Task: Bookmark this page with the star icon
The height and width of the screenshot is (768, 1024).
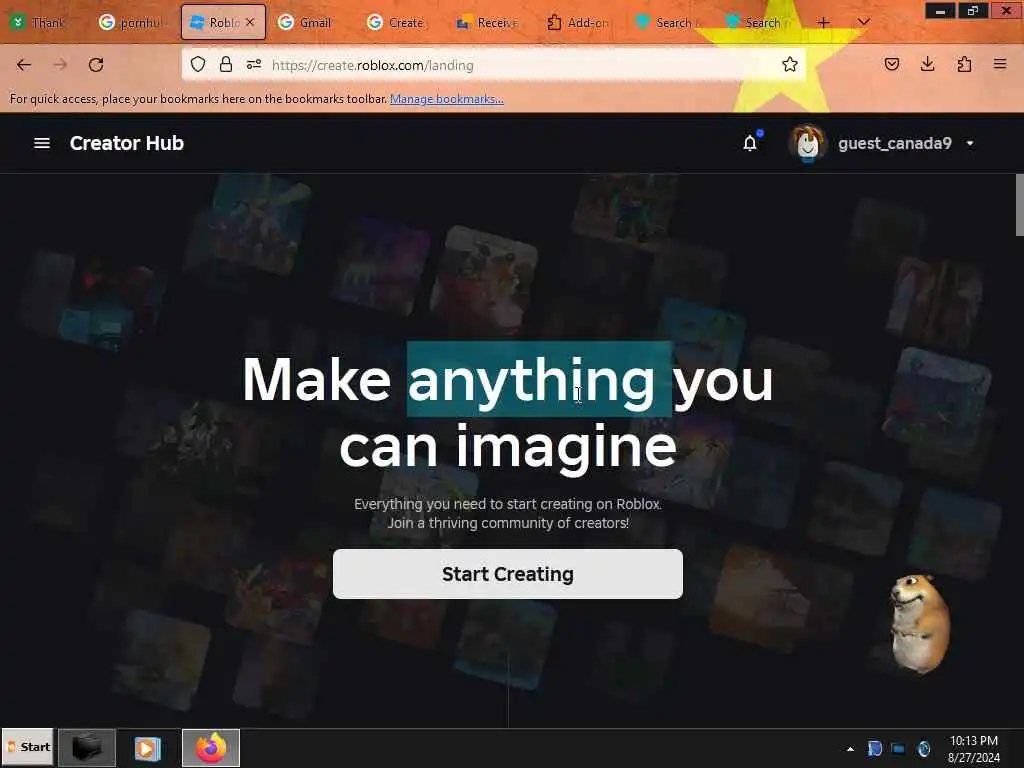Action: pos(790,64)
